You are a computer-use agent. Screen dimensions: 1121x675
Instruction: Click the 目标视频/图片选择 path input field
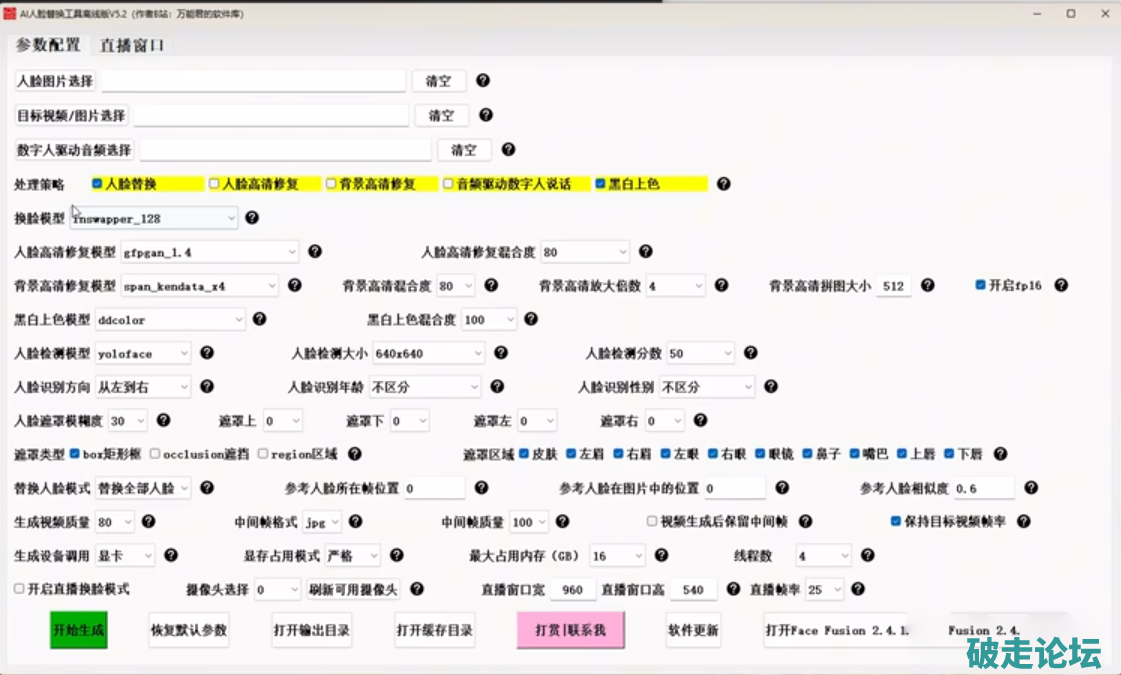pyautogui.click(x=272, y=116)
